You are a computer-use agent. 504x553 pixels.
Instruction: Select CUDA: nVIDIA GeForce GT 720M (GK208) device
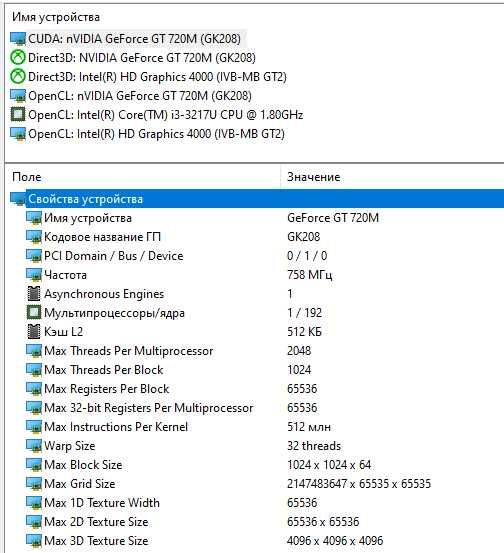[134, 39]
